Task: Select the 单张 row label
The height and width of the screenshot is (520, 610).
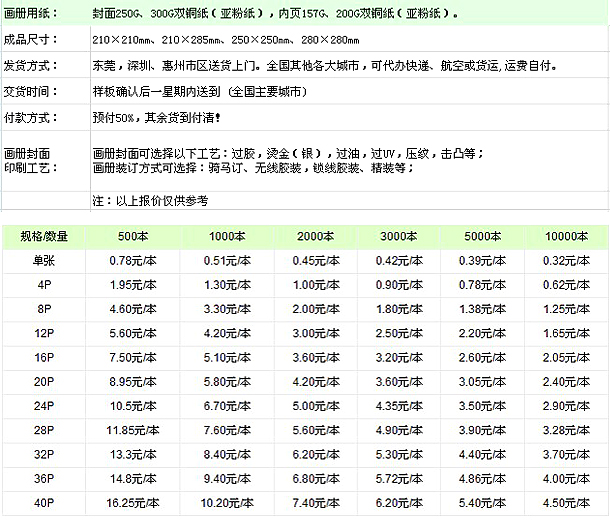Action: pyautogui.click(x=45, y=259)
